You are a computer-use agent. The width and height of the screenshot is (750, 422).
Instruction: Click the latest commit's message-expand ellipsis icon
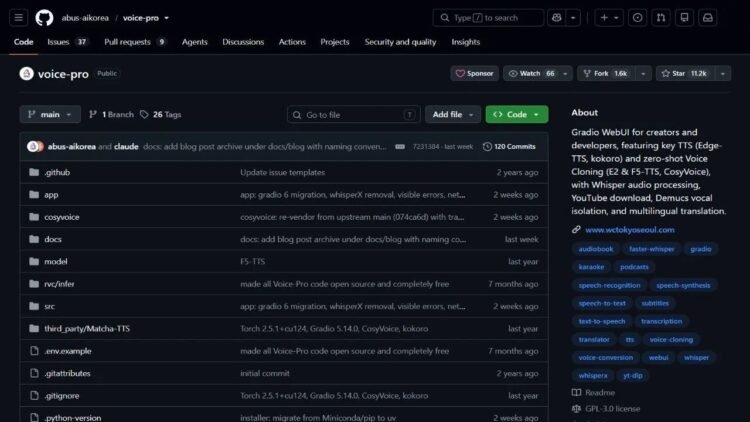click(x=400, y=146)
